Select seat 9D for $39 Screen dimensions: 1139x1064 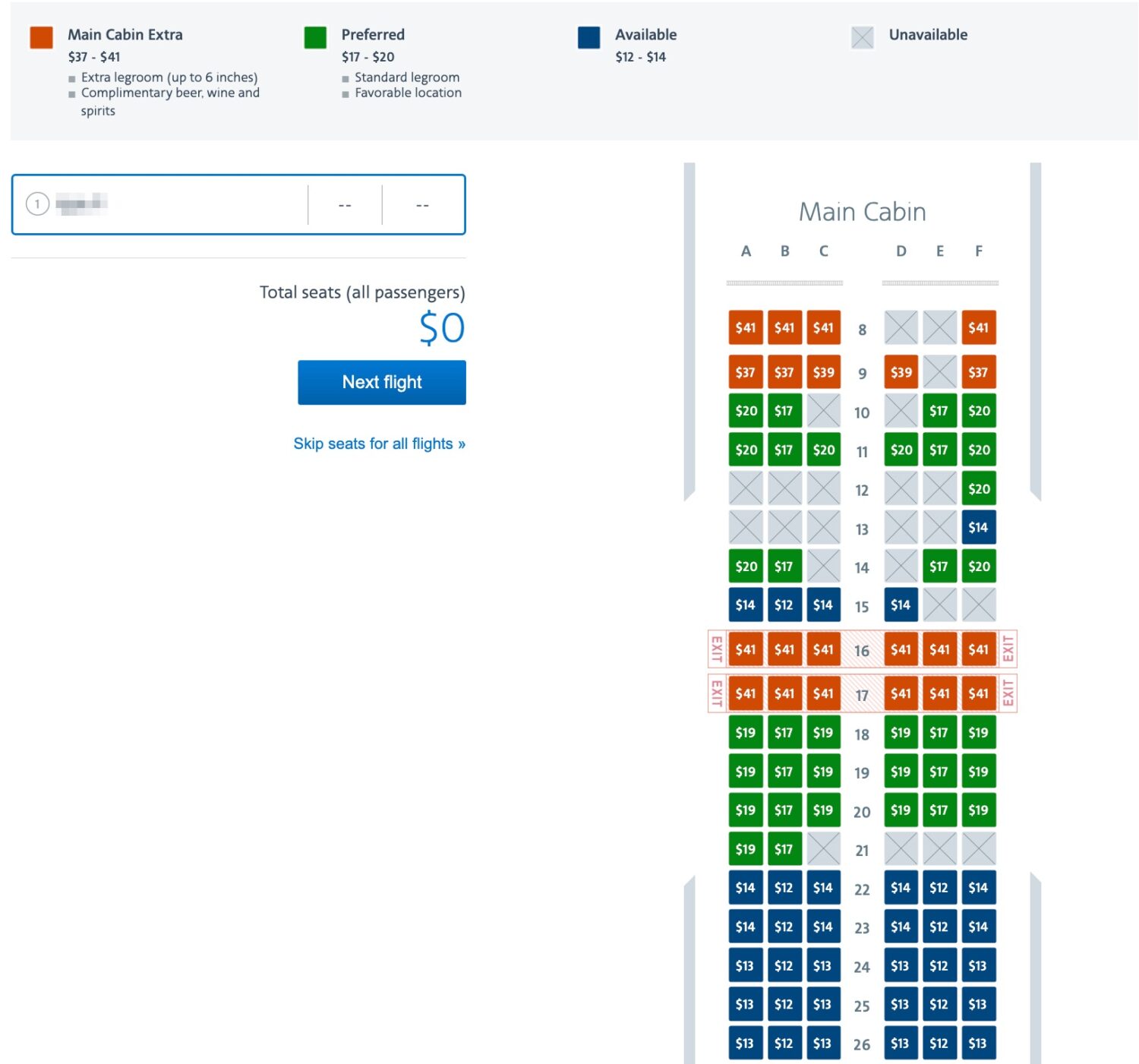click(901, 372)
